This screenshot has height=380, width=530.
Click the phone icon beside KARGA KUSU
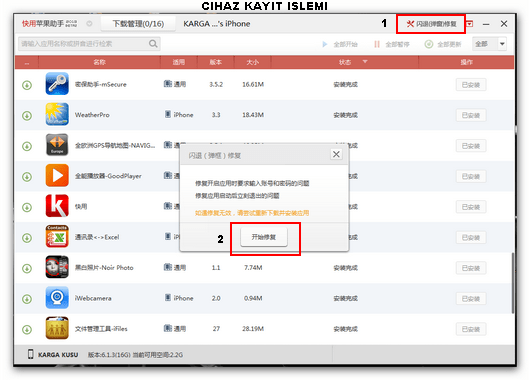[30, 354]
